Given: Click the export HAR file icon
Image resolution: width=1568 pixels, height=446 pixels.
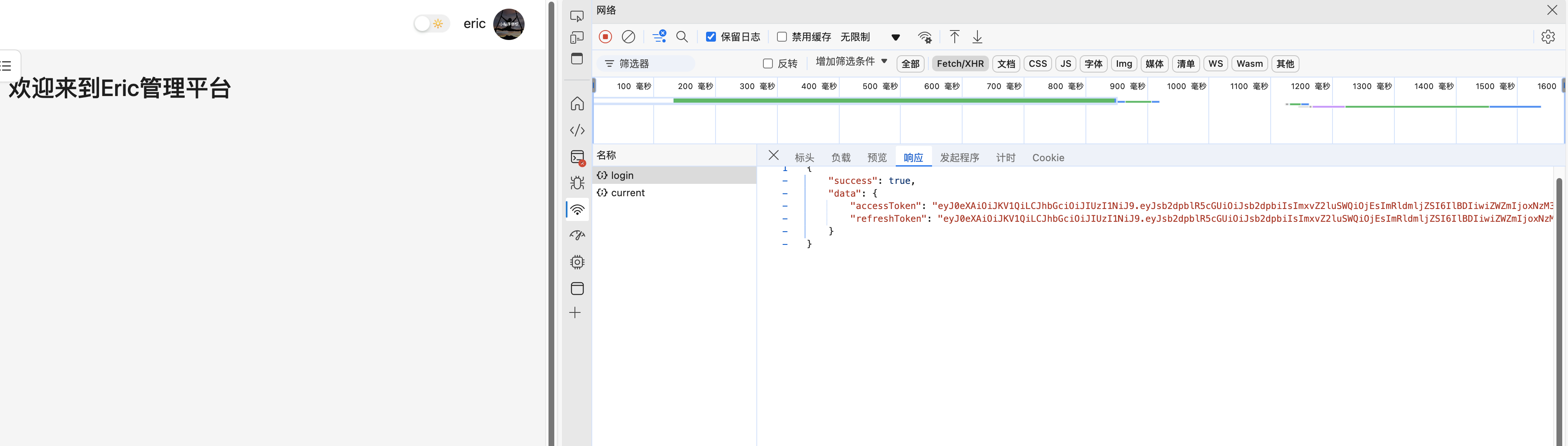Looking at the screenshot, I should [977, 38].
